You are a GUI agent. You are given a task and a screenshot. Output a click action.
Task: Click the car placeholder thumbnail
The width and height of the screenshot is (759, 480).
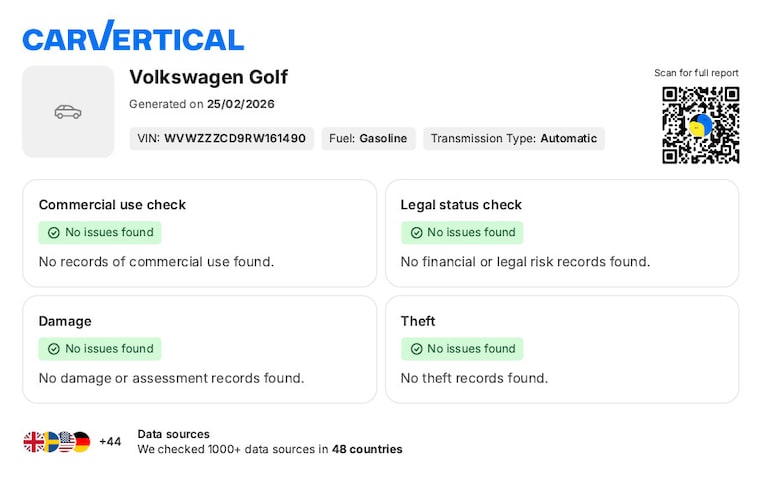[68, 112]
